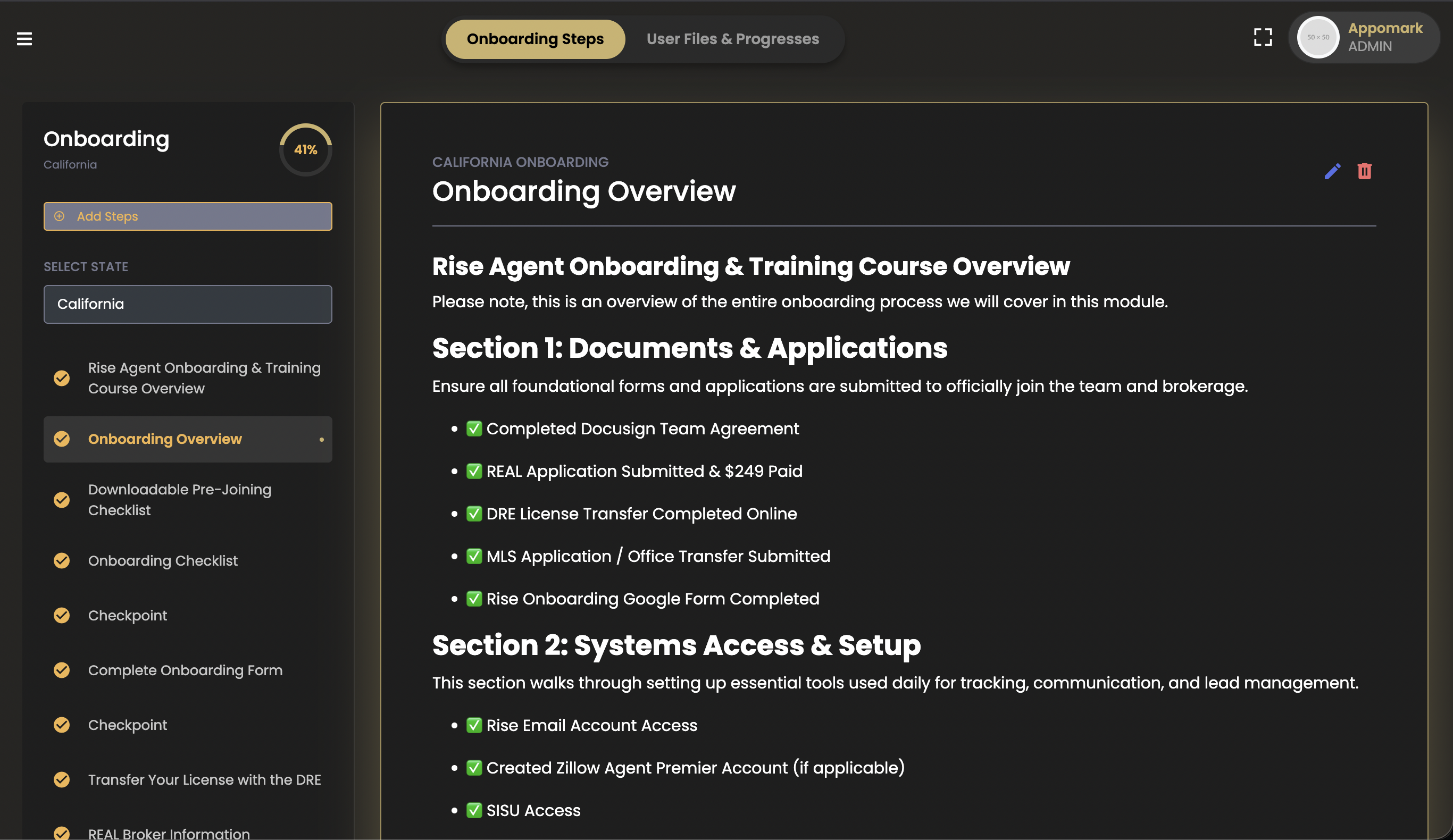
Task: Toggle checkmark for Downloadable Pre-Joining Checklist
Action: 62,499
